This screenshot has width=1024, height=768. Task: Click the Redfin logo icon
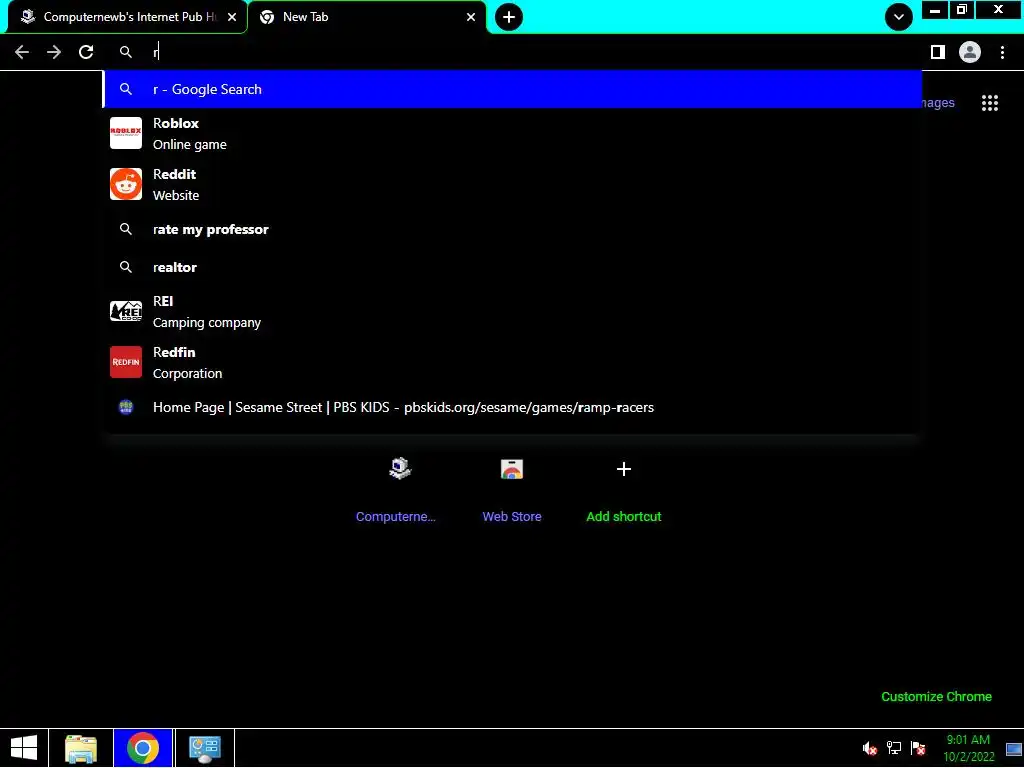[x=126, y=362]
